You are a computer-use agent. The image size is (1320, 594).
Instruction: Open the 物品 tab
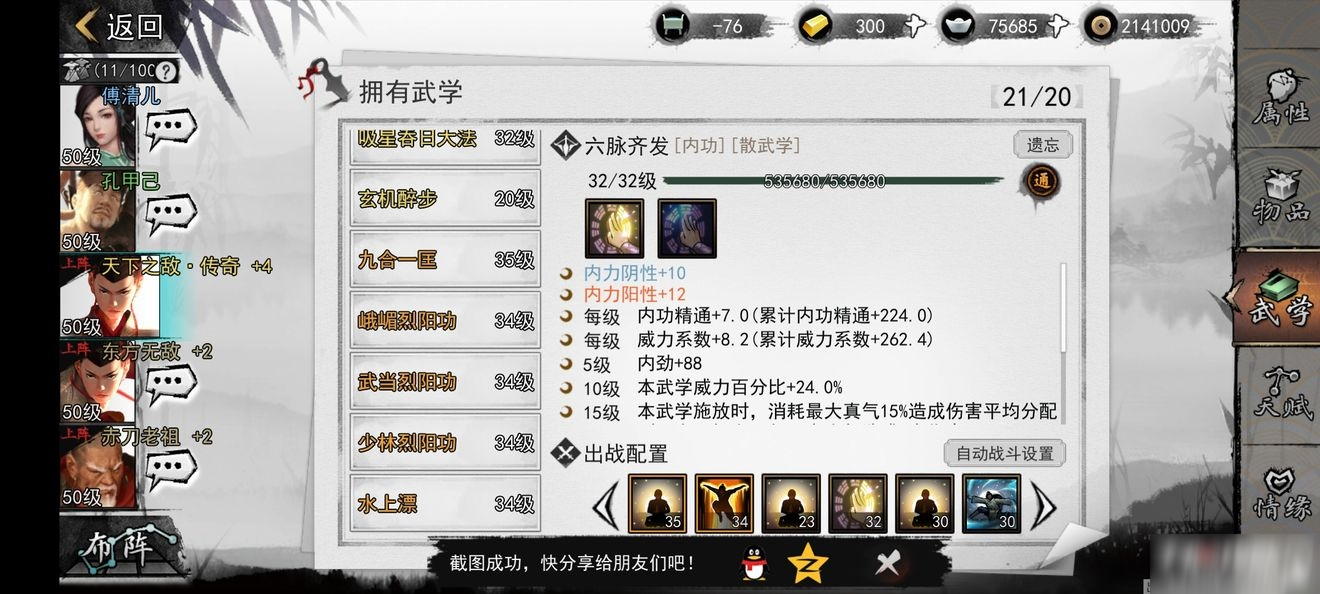[x=1280, y=197]
